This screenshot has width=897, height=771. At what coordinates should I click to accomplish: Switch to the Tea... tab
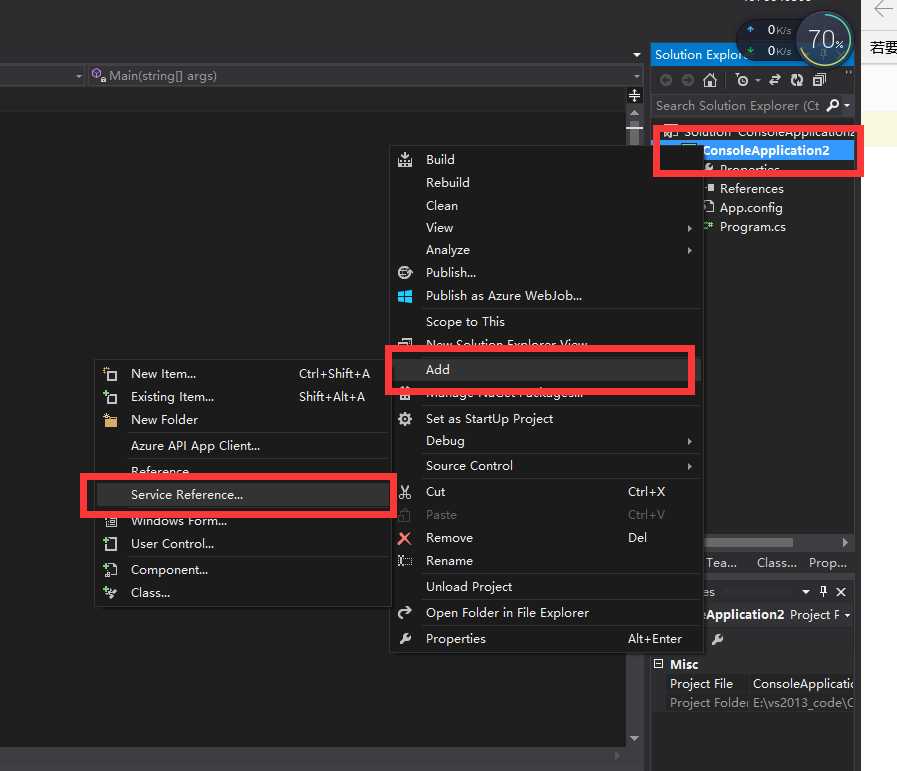click(x=721, y=563)
